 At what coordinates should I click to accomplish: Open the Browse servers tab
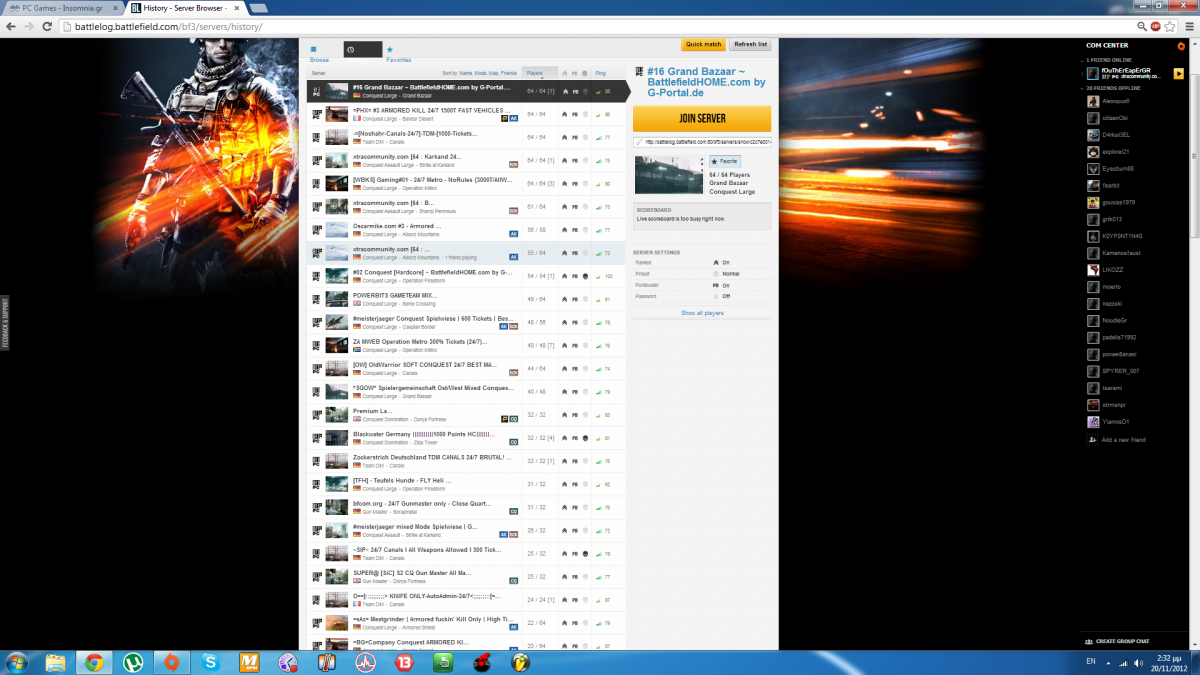click(319, 54)
